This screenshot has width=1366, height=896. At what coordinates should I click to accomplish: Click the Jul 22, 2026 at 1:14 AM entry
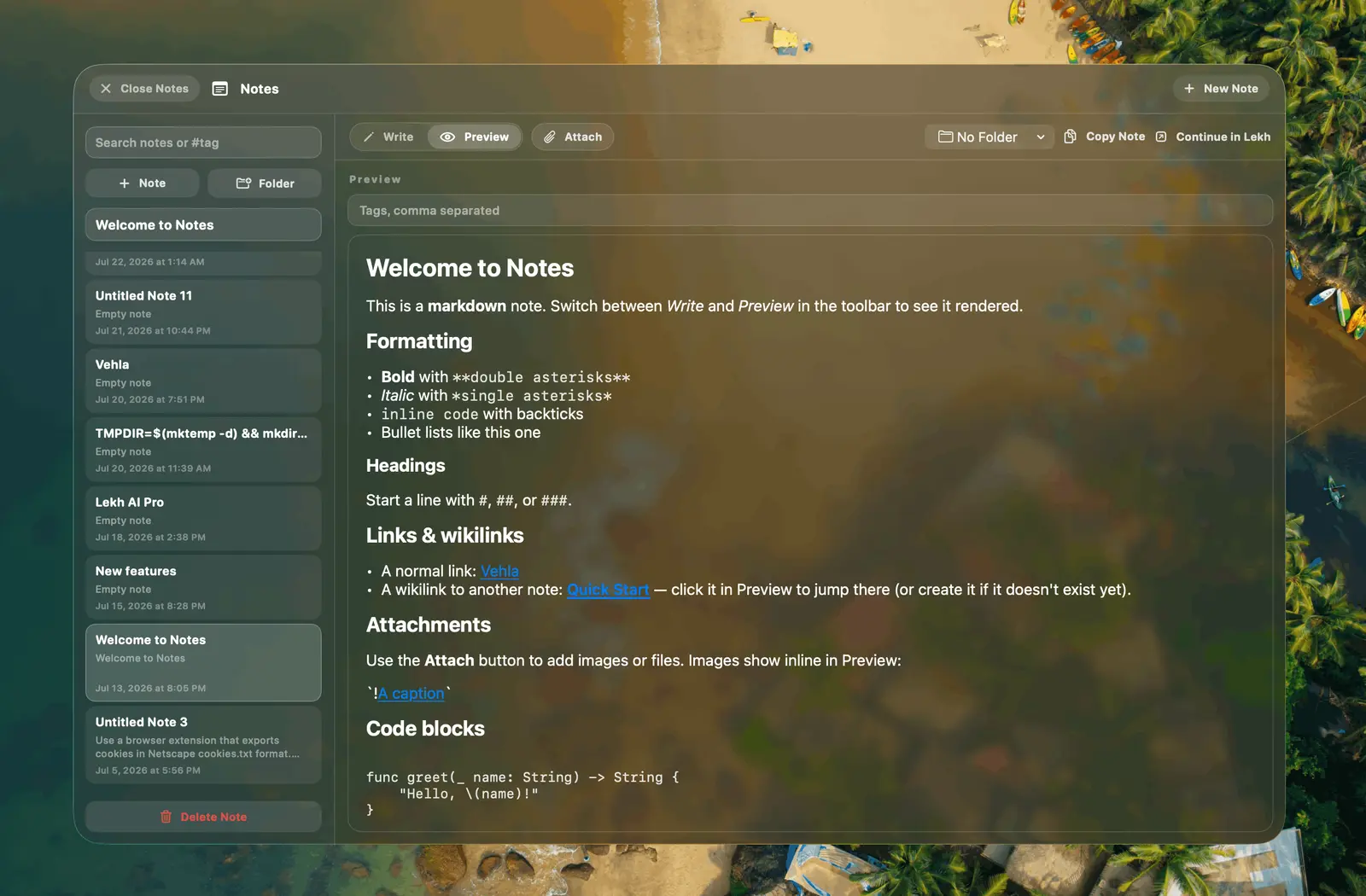[203, 262]
